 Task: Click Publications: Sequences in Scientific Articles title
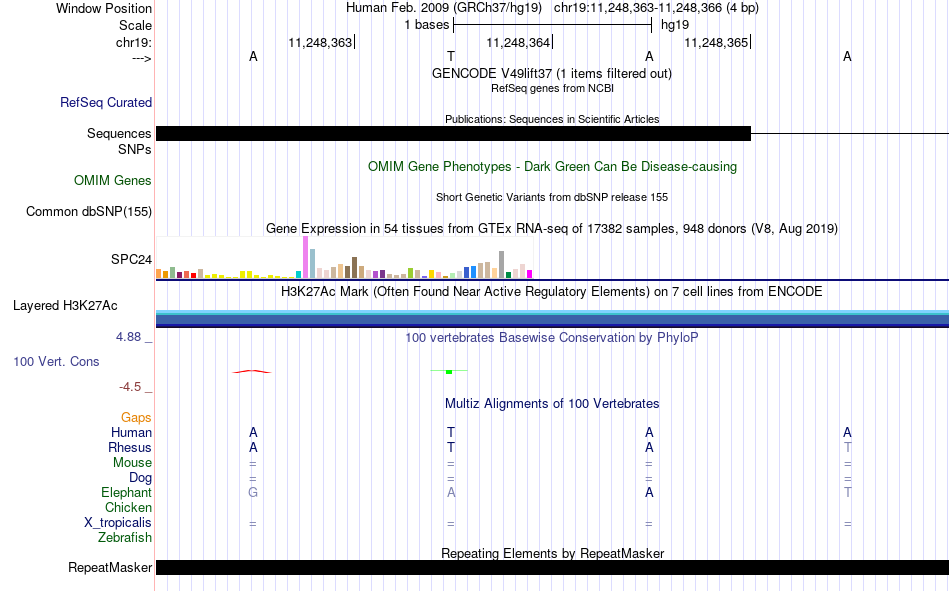(x=552, y=119)
